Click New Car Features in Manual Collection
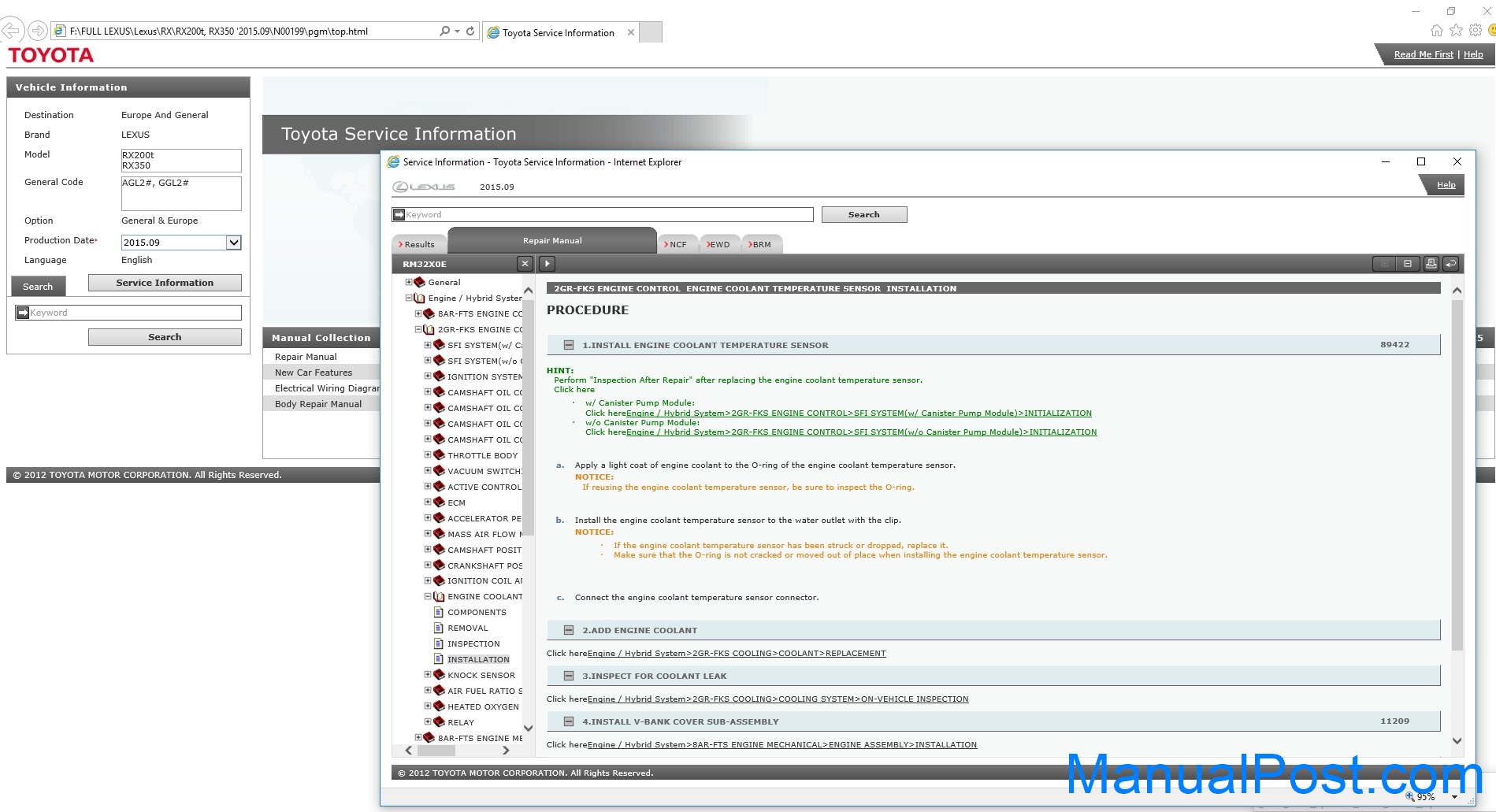The width and height of the screenshot is (1496, 812). click(x=314, y=373)
